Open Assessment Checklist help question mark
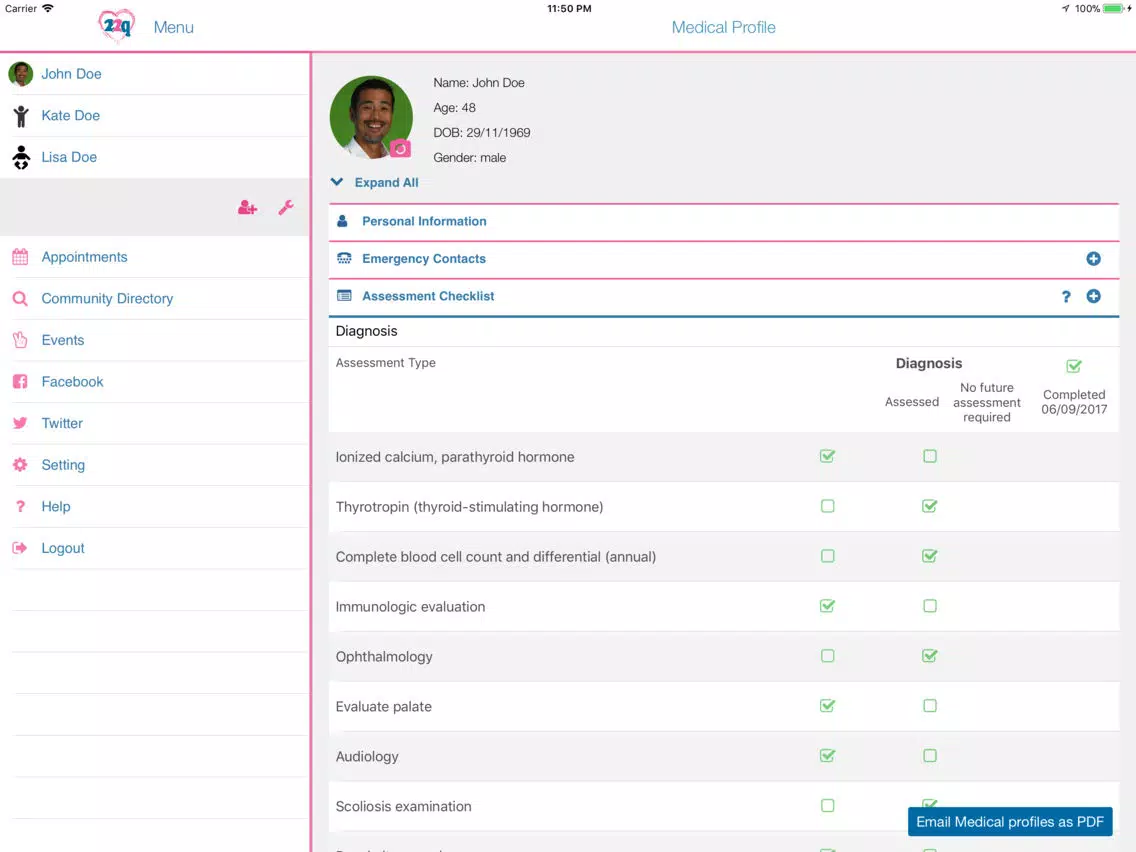The height and width of the screenshot is (852, 1136). coord(1066,296)
